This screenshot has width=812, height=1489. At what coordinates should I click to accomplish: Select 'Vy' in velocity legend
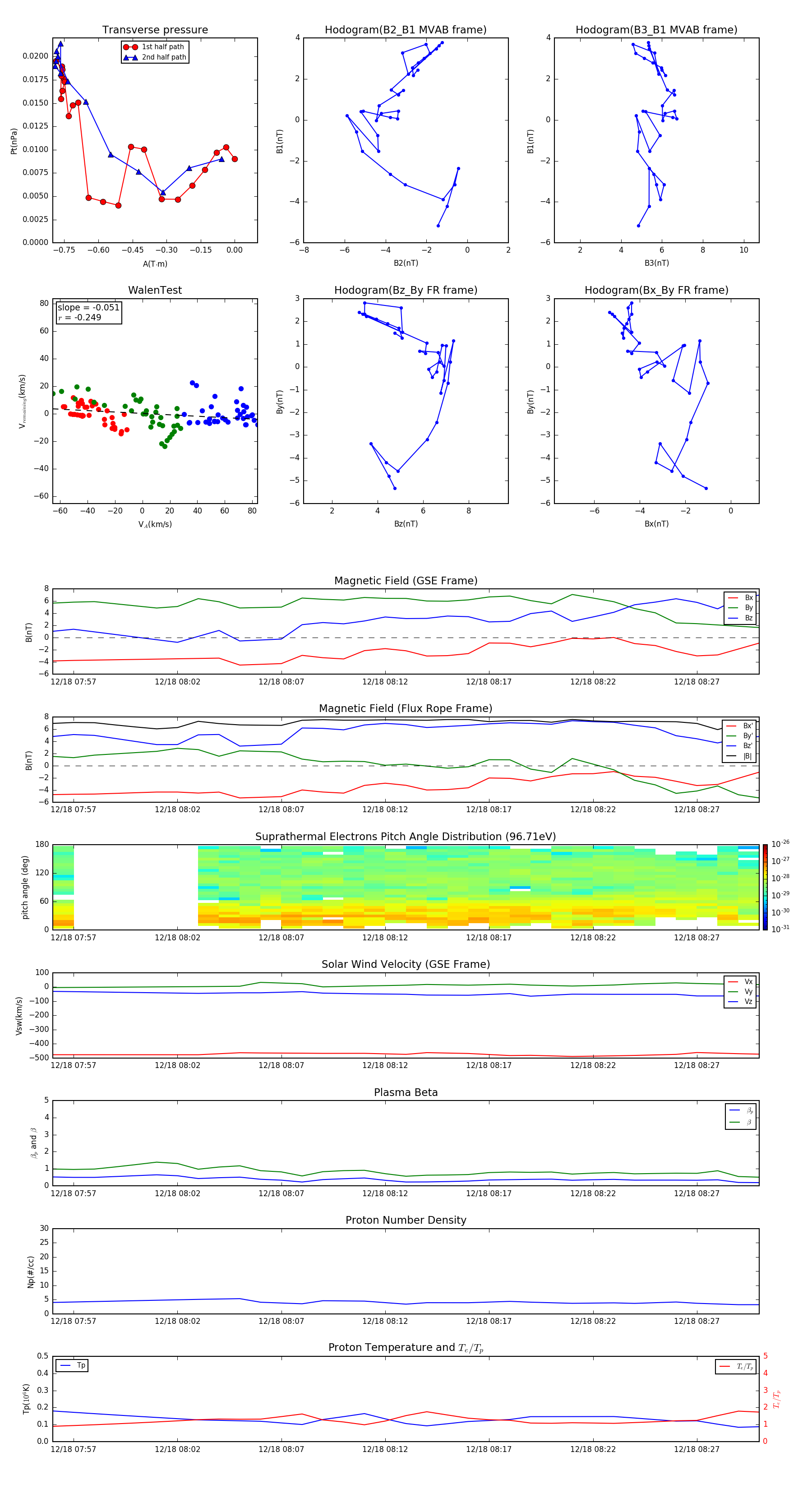[740, 991]
